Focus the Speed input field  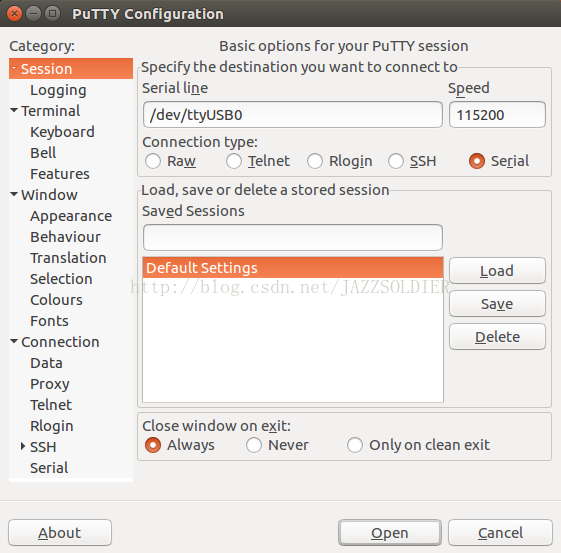(497, 115)
